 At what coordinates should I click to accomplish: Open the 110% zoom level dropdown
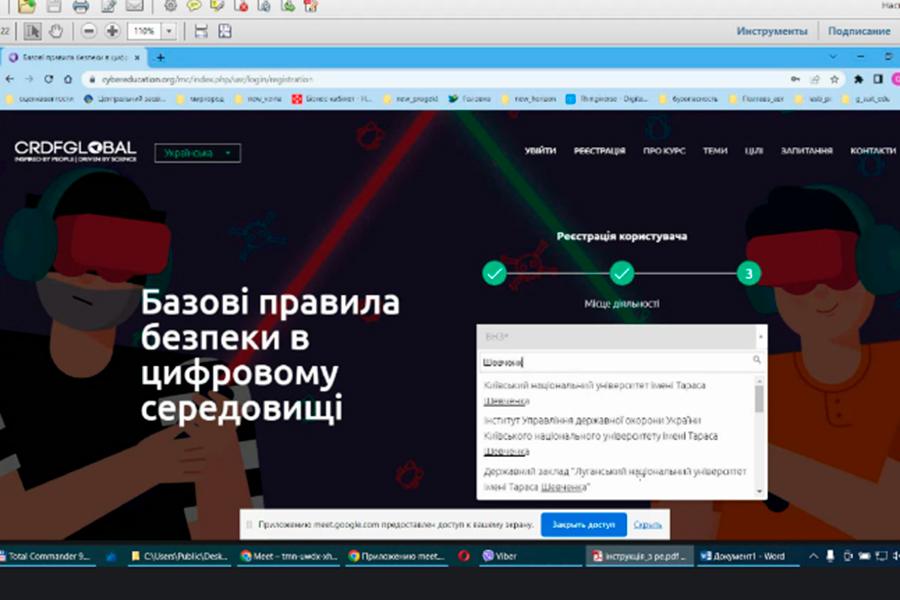click(x=169, y=31)
